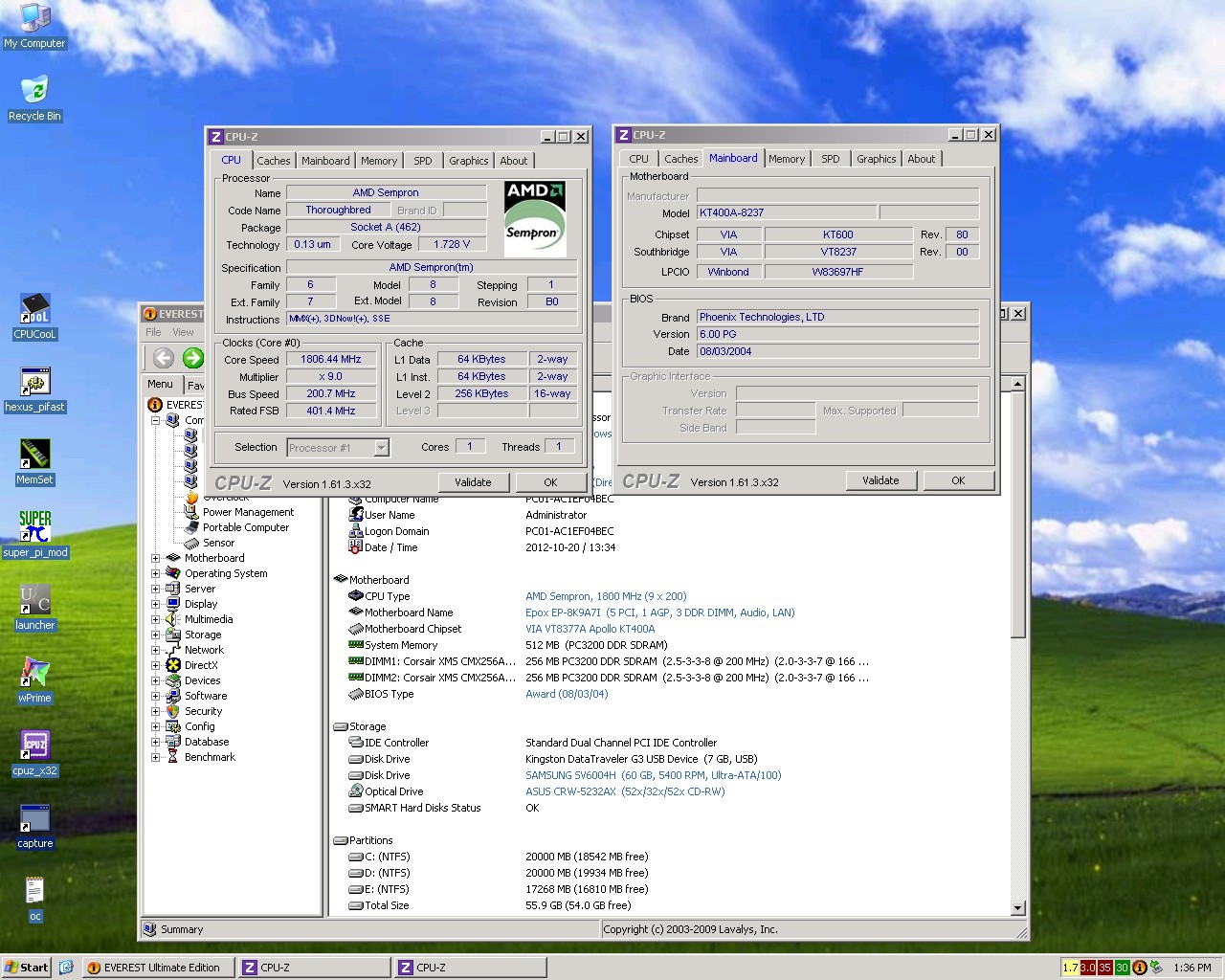The width and height of the screenshot is (1225, 980).
Task: Open Memory tab in left CPU-Z window
Action: pos(379,161)
